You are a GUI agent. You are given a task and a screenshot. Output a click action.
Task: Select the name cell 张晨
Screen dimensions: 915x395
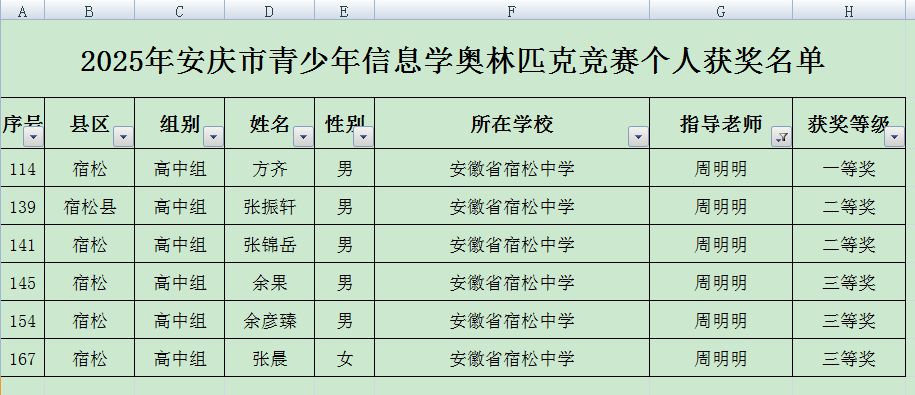point(269,358)
